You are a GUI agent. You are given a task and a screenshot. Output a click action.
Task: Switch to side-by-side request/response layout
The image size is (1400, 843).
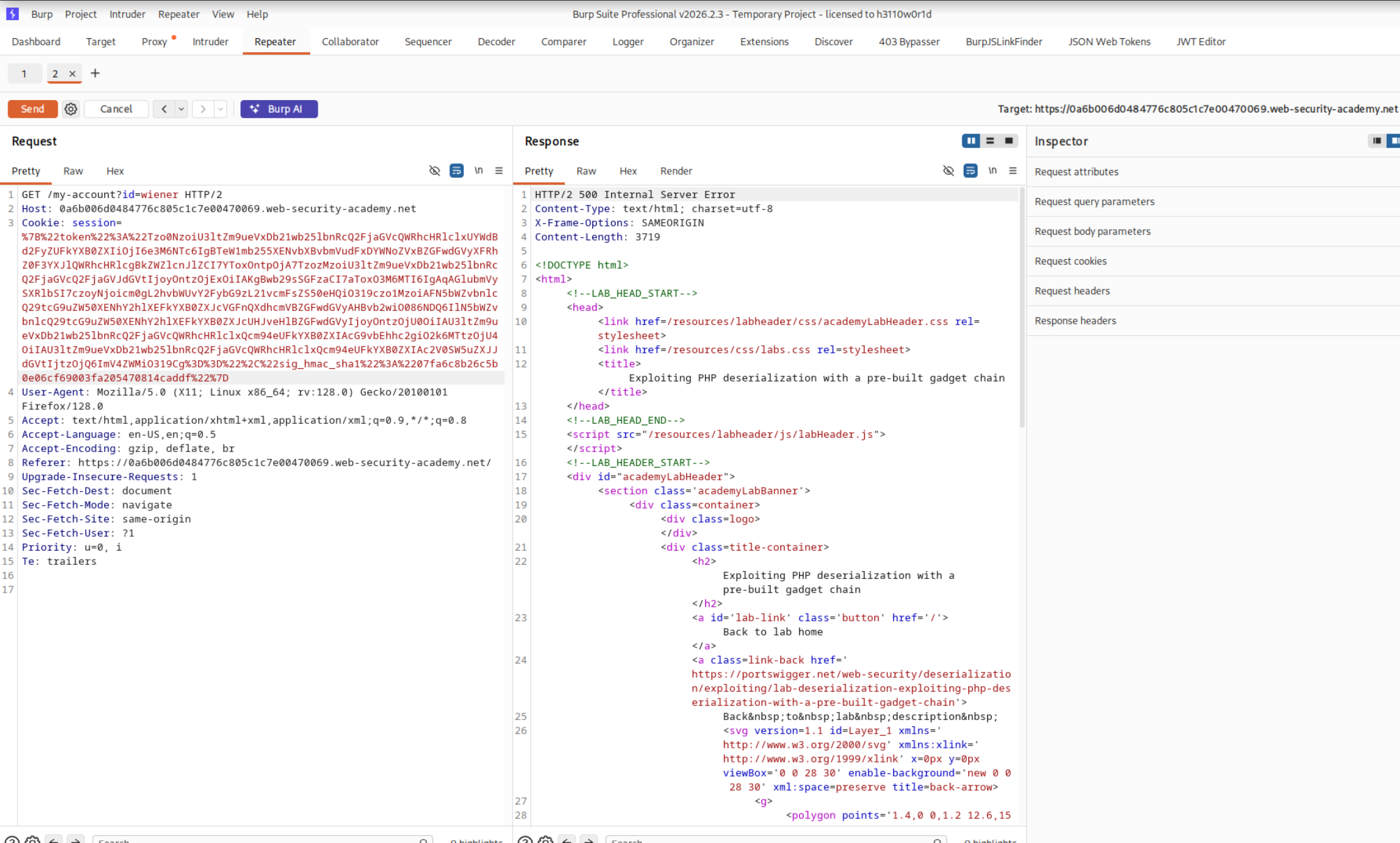(971, 141)
